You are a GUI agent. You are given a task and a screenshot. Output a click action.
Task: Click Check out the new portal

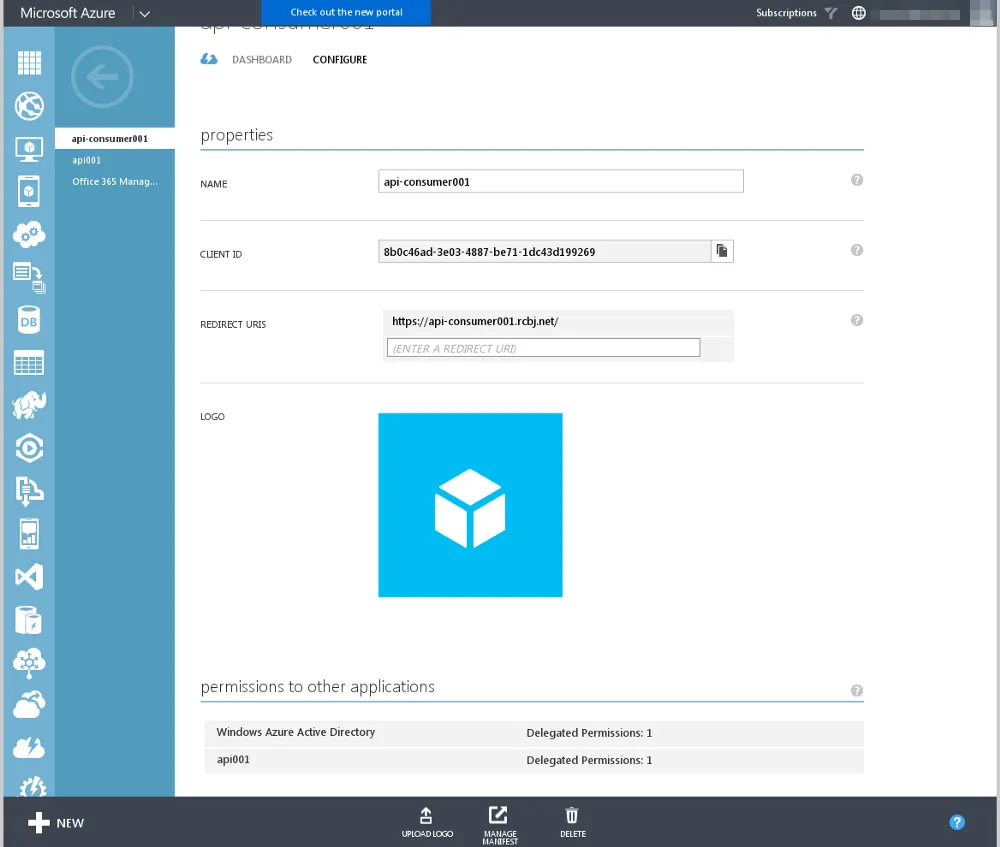point(346,12)
